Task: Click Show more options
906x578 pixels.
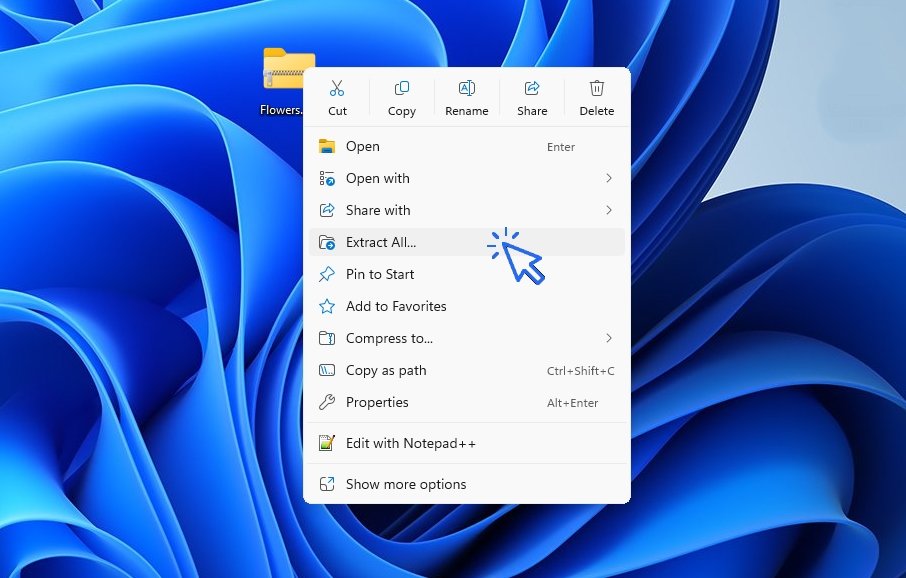Action: click(x=405, y=484)
